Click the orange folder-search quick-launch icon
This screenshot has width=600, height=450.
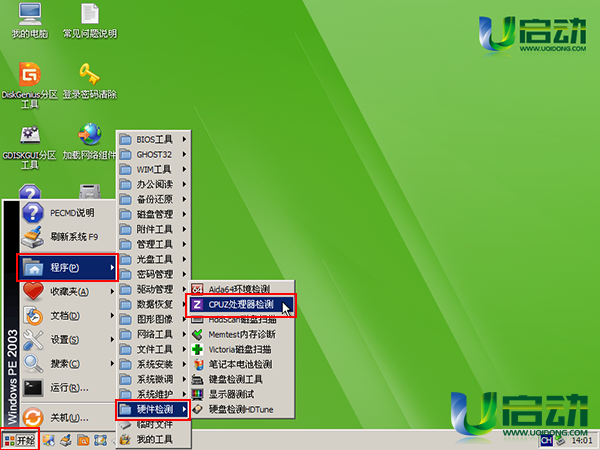pos(83,440)
